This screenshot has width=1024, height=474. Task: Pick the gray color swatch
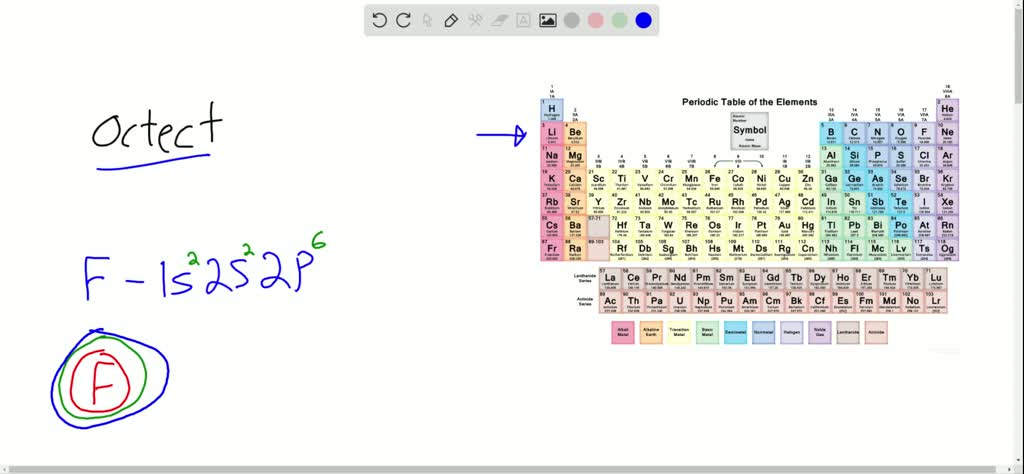pos(572,20)
